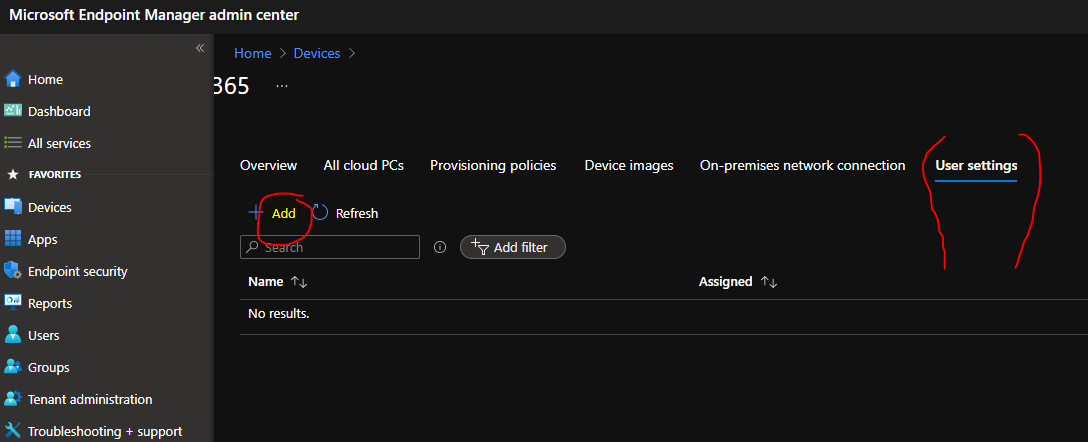
Task: Switch to Device images tab
Action: click(629, 165)
